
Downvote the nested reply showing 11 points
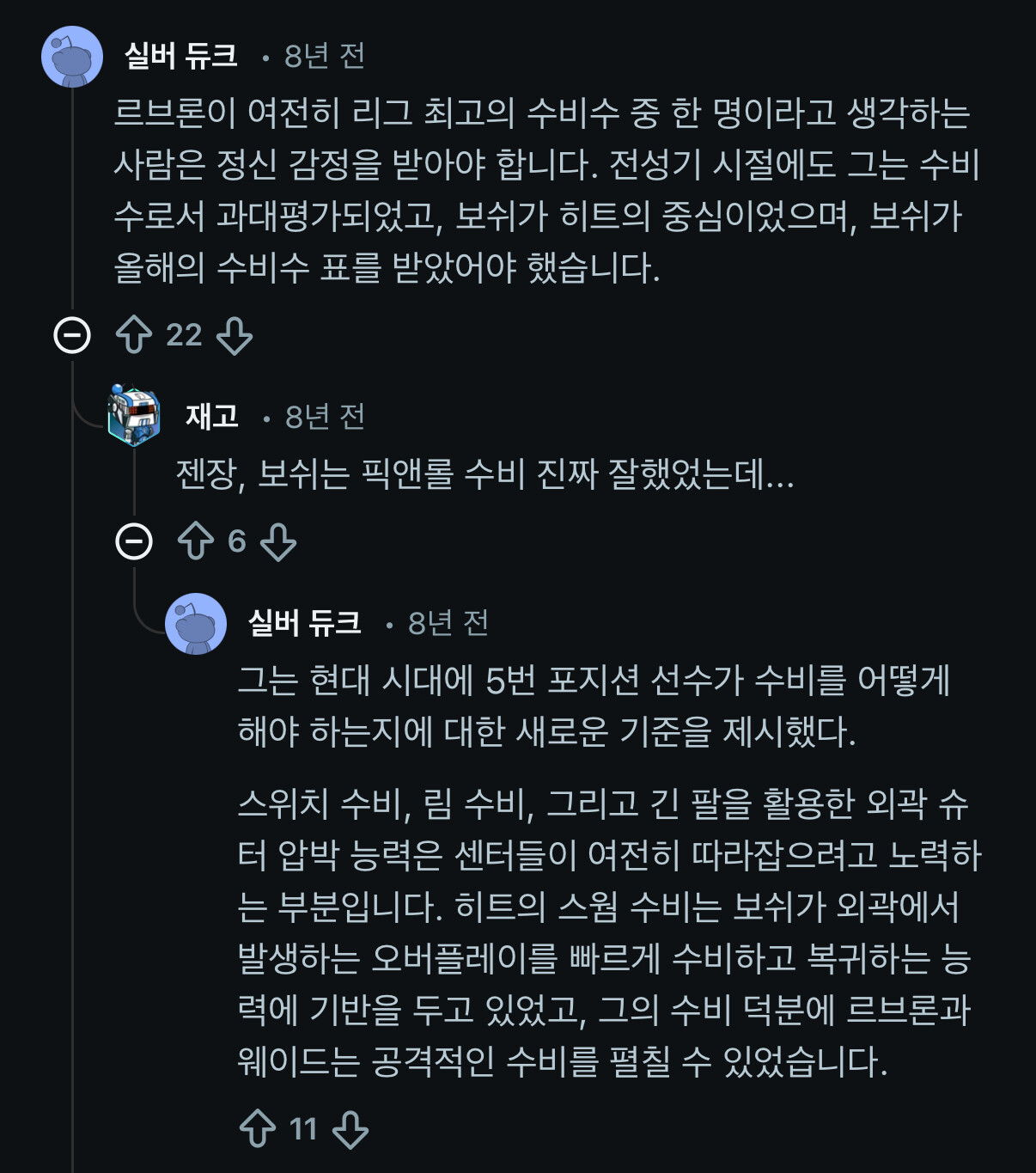350,1129
